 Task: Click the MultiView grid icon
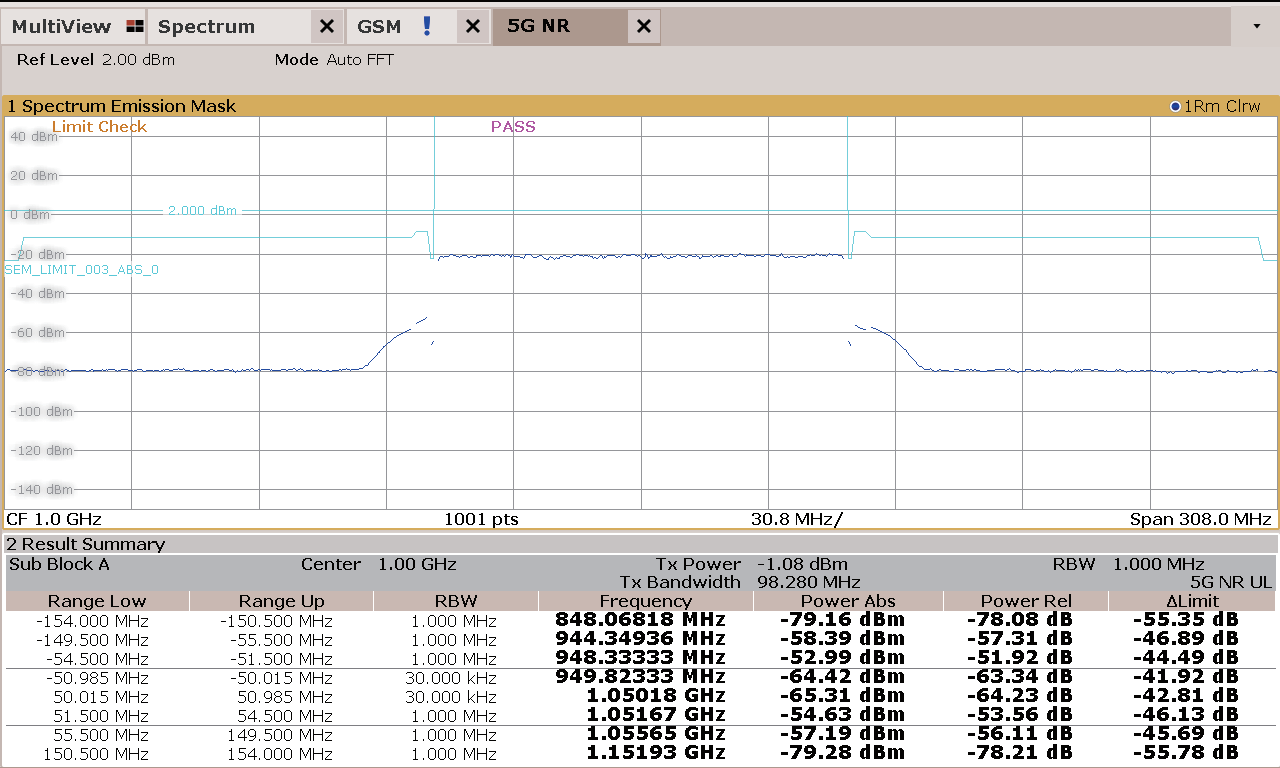point(136,27)
